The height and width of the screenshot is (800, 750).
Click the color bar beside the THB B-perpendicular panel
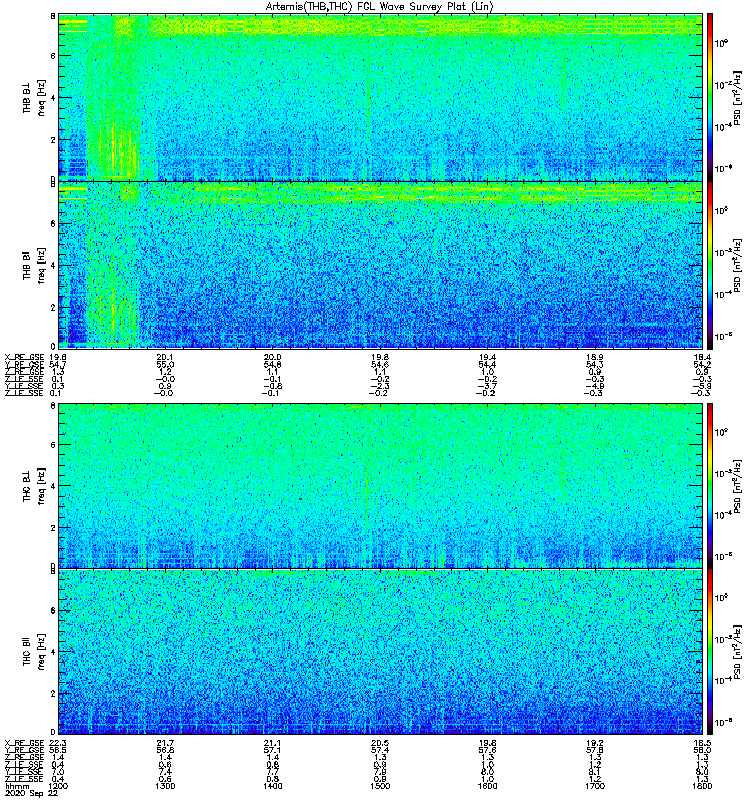click(709, 97)
